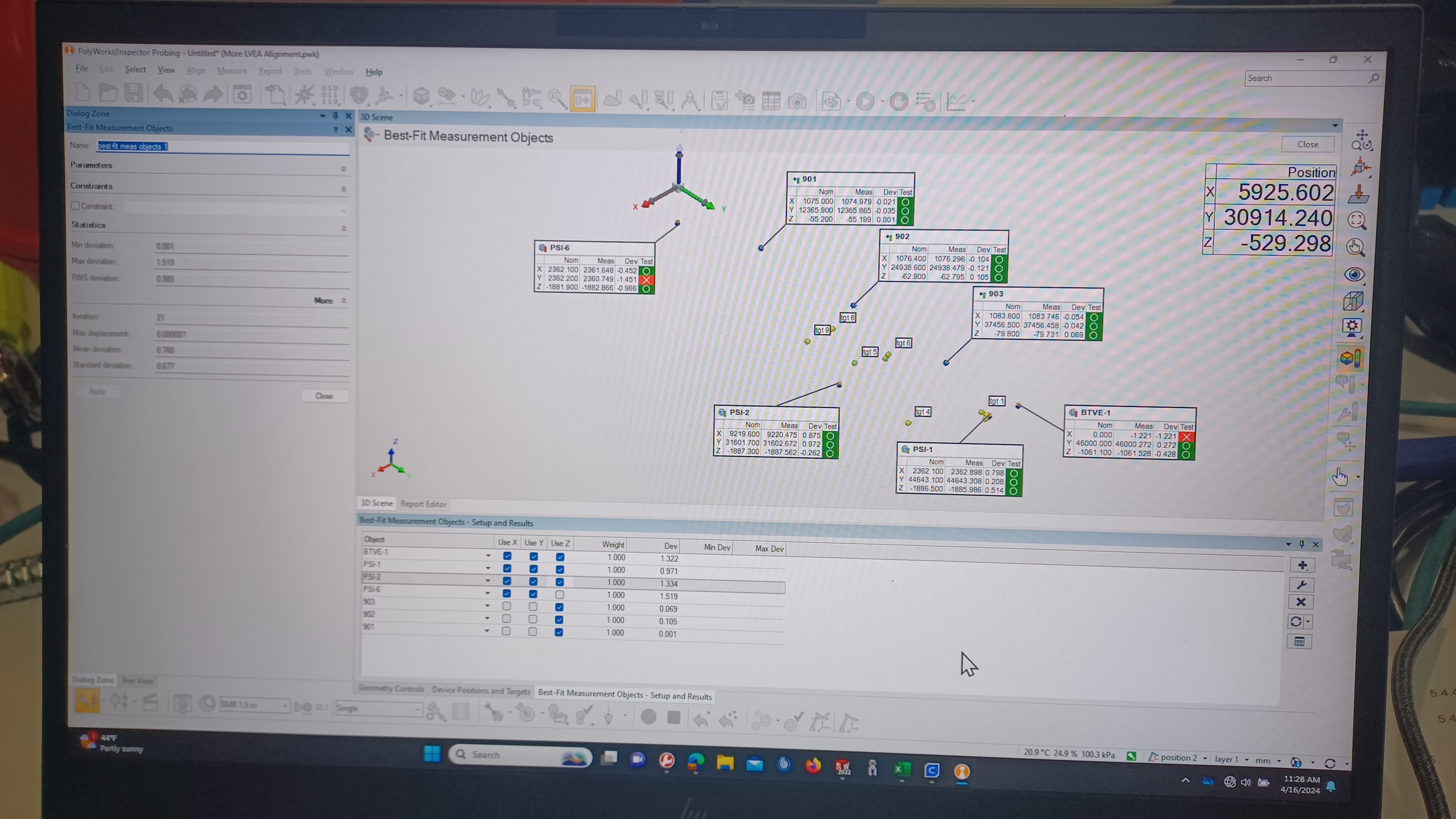Click the X remove icon beside results table

click(1301, 602)
